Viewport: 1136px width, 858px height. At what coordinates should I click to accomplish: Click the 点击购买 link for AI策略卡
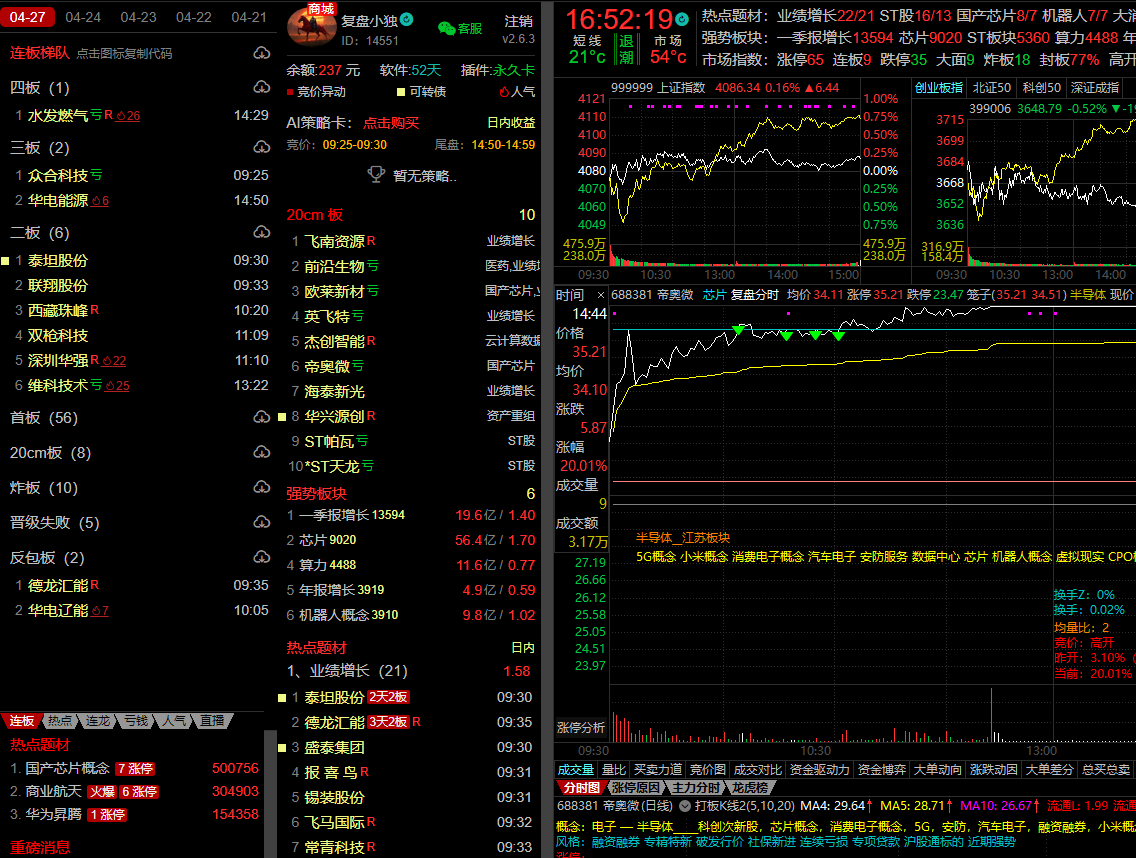coord(391,123)
